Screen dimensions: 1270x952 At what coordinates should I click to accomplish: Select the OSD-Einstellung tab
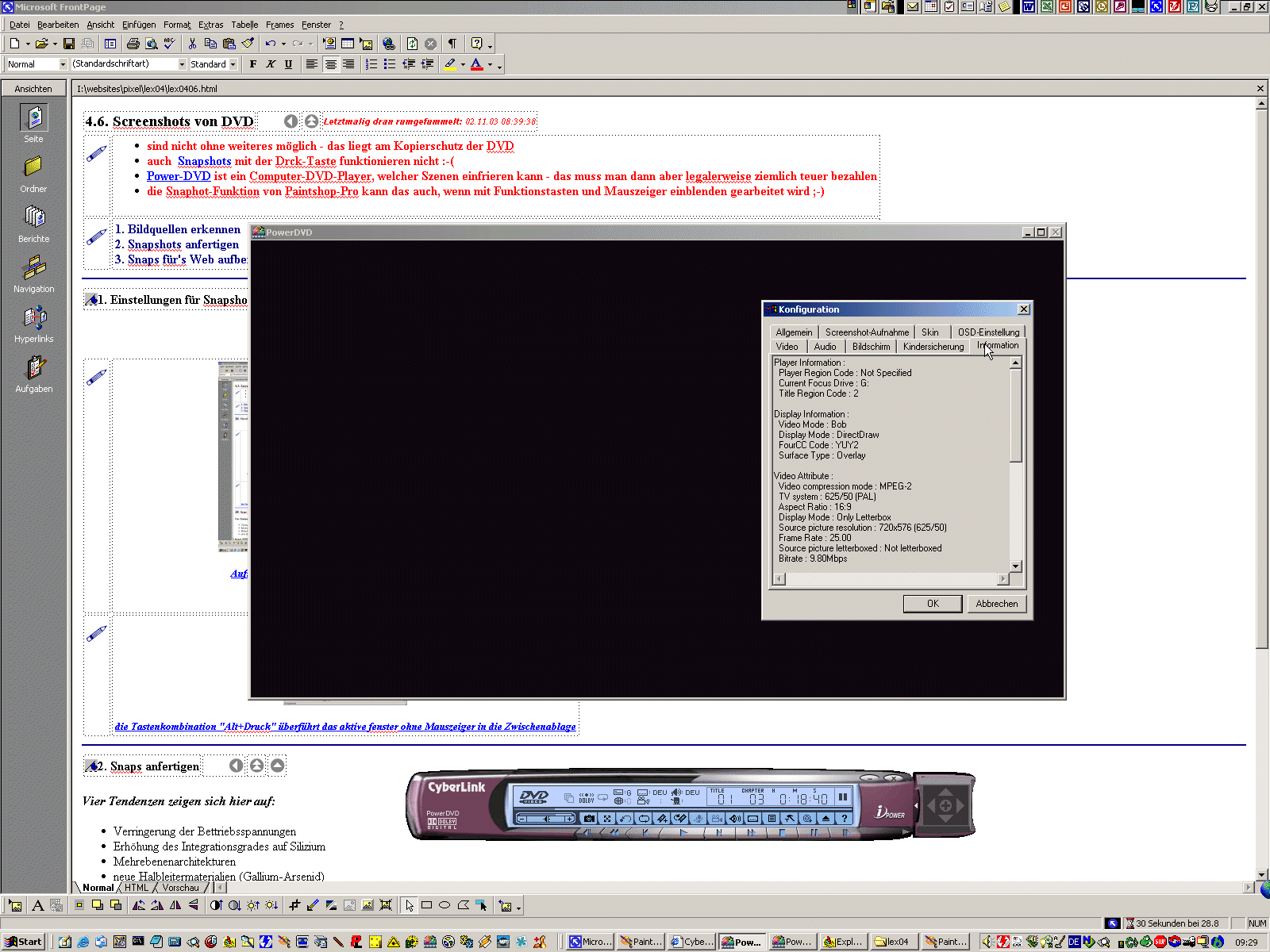pyautogui.click(x=988, y=332)
